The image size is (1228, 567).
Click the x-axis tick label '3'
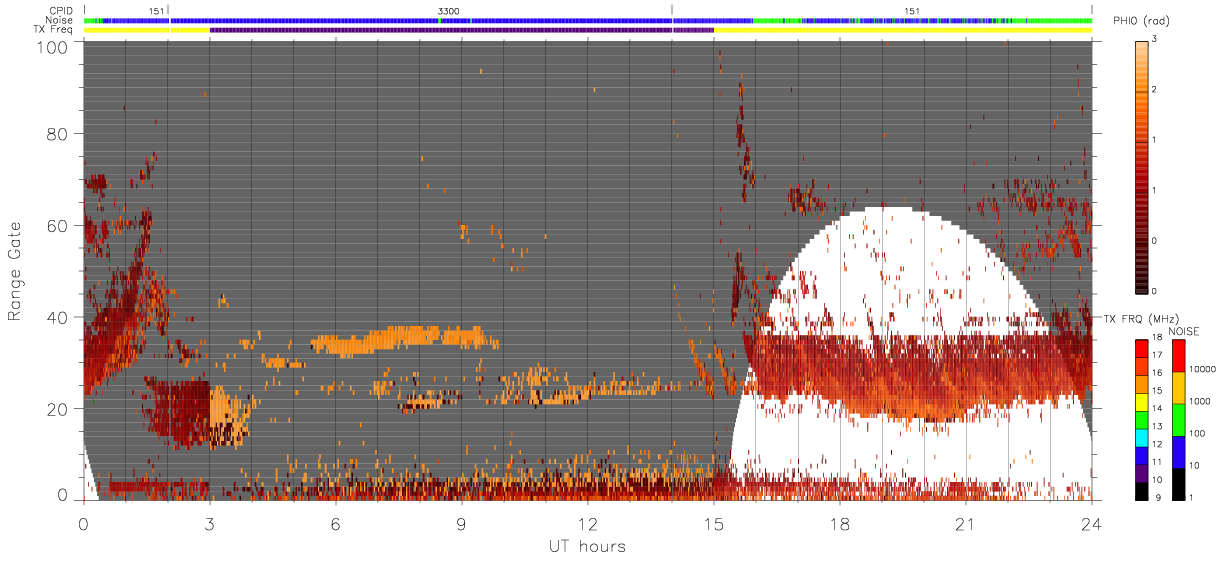coord(209,523)
